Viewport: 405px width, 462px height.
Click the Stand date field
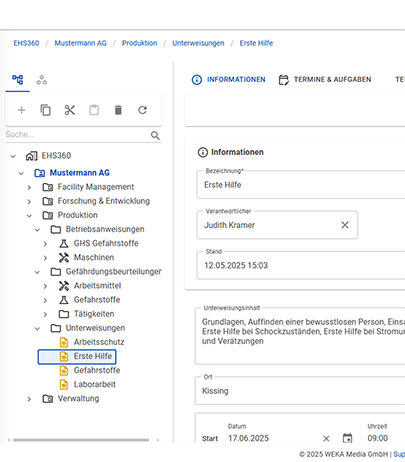[x=301, y=266]
